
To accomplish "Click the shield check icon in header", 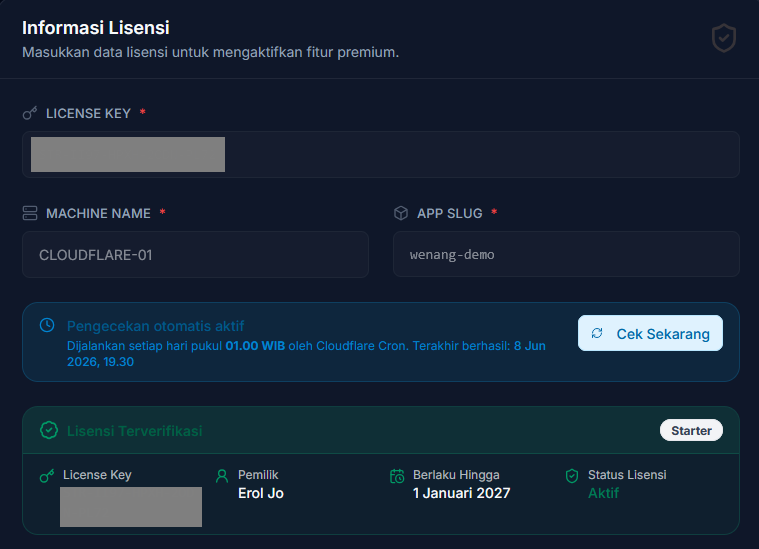I will [724, 38].
